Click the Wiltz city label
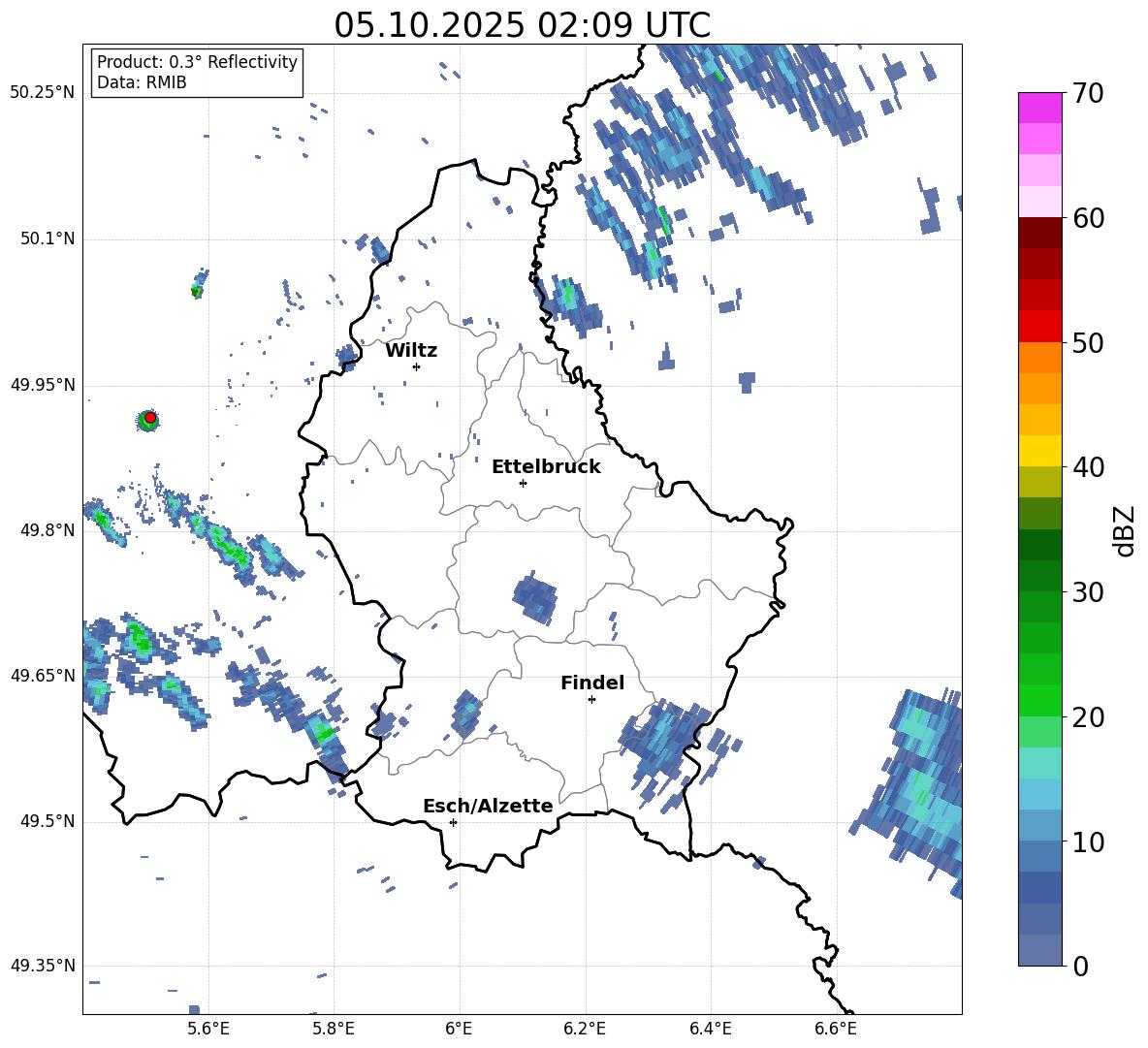This screenshot has height=1048, width=1148. click(x=411, y=351)
